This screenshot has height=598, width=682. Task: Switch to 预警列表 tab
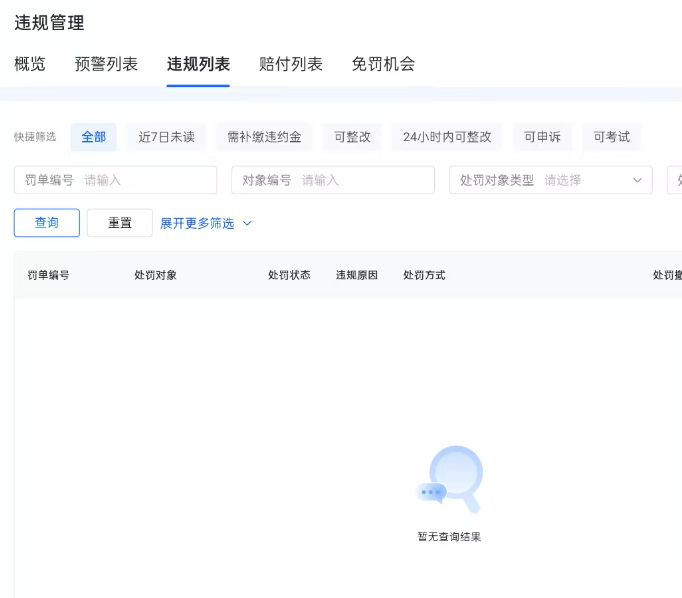(106, 64)
